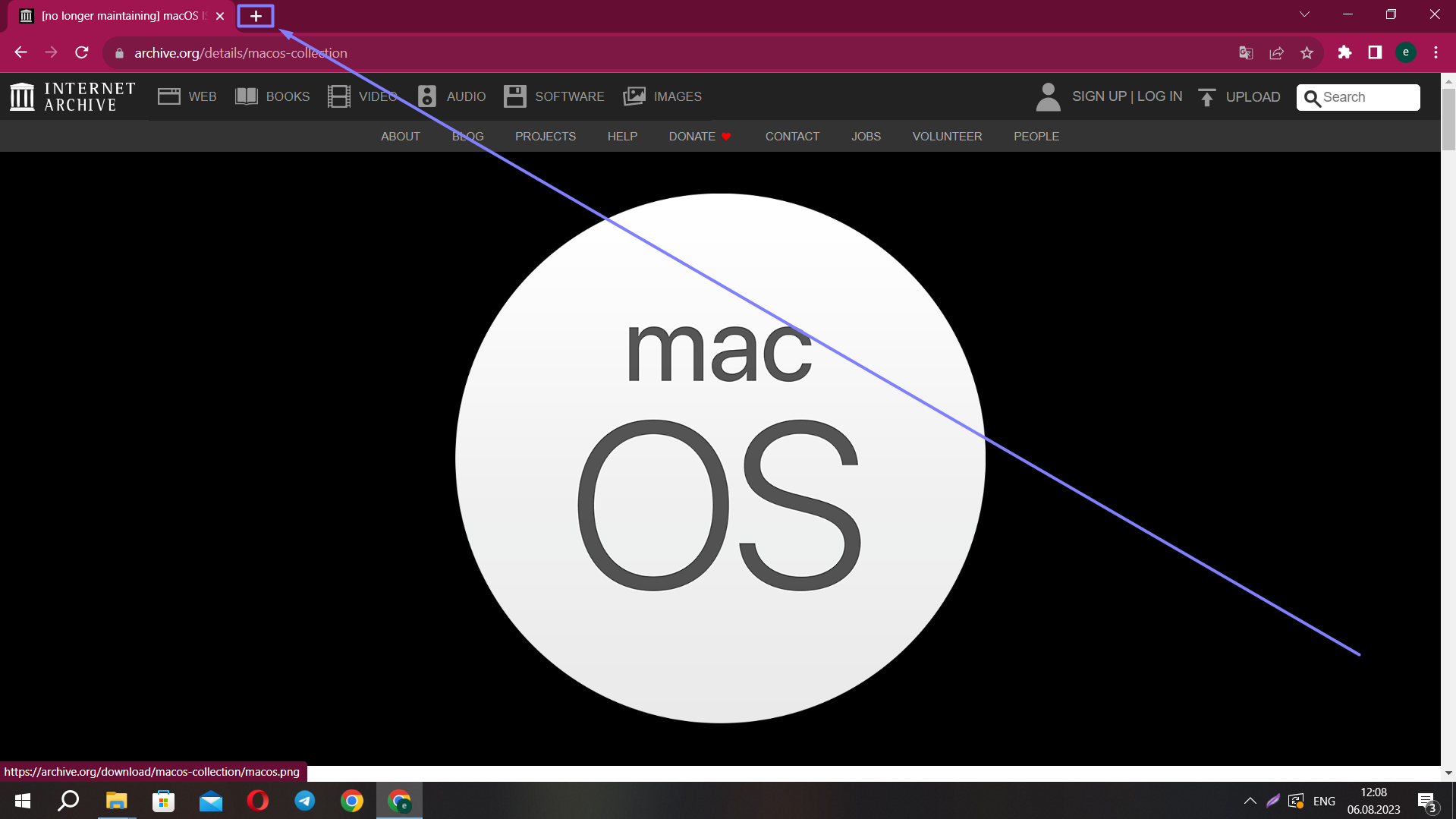
Task: Open a new browser tab
Action: 256,16
